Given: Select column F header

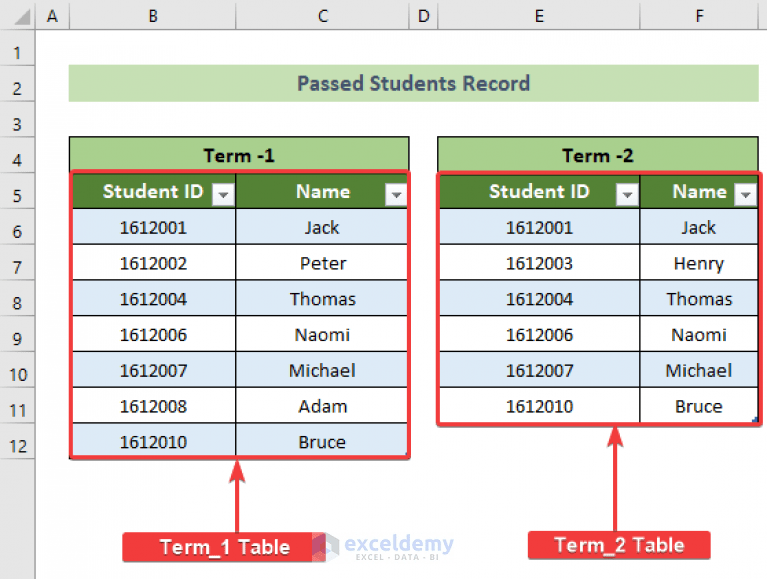Looking at the screenshot, I should [699, 16].
